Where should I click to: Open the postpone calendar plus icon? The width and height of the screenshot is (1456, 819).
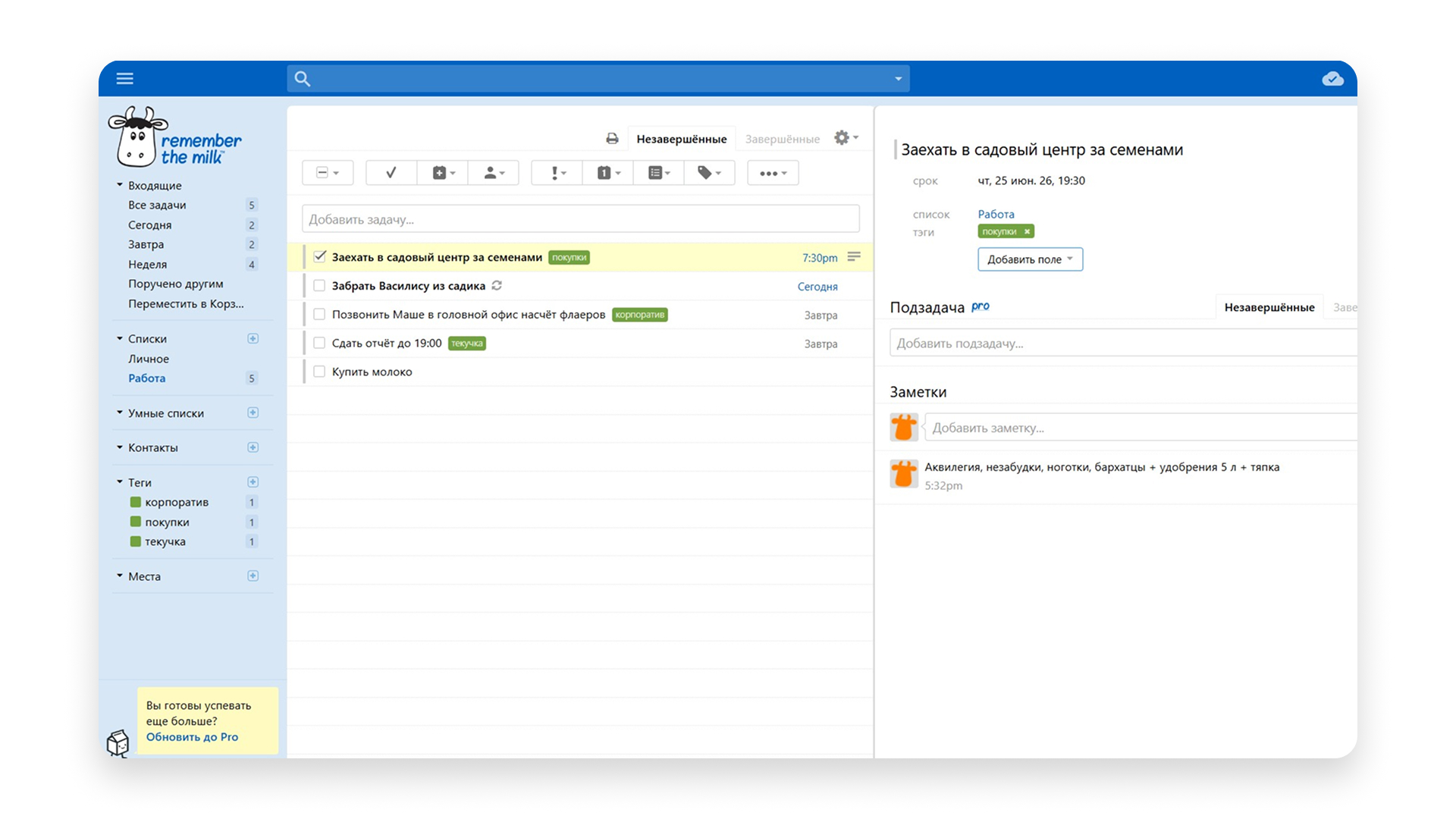coord(443,173)
